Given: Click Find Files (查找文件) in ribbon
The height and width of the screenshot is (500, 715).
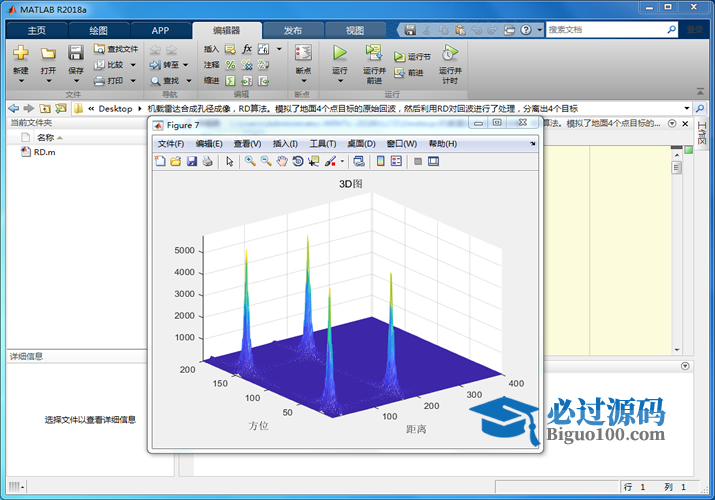Looking at the screenshot, I should click(116, 49).
